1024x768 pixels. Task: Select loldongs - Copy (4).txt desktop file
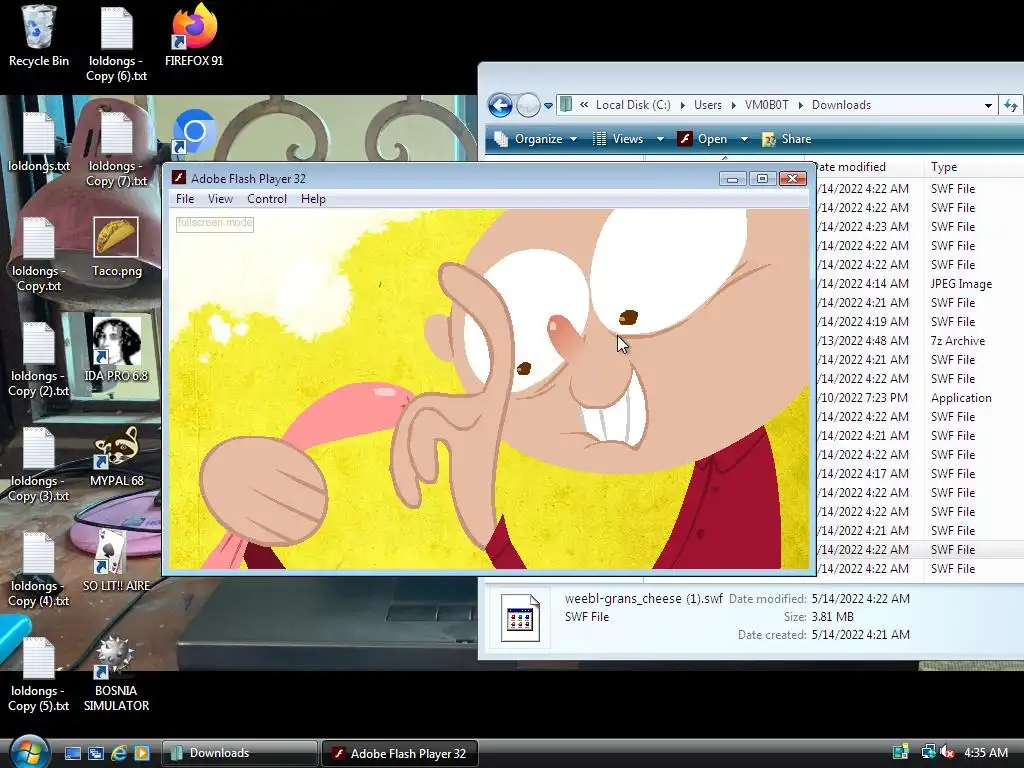[x=39, y=570]
